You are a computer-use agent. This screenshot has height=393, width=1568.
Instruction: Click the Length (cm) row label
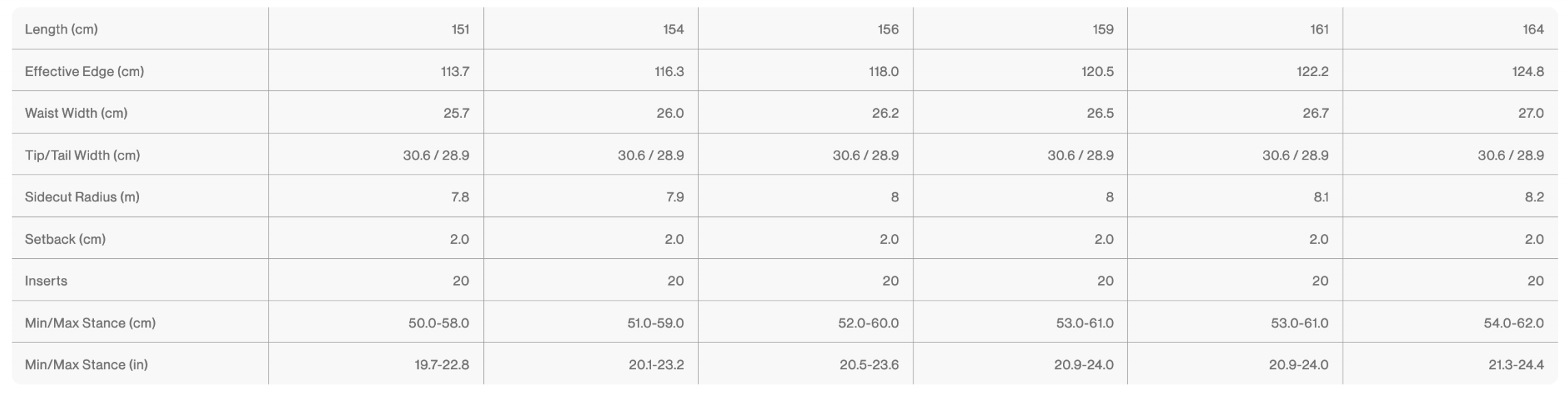point(61,29)
